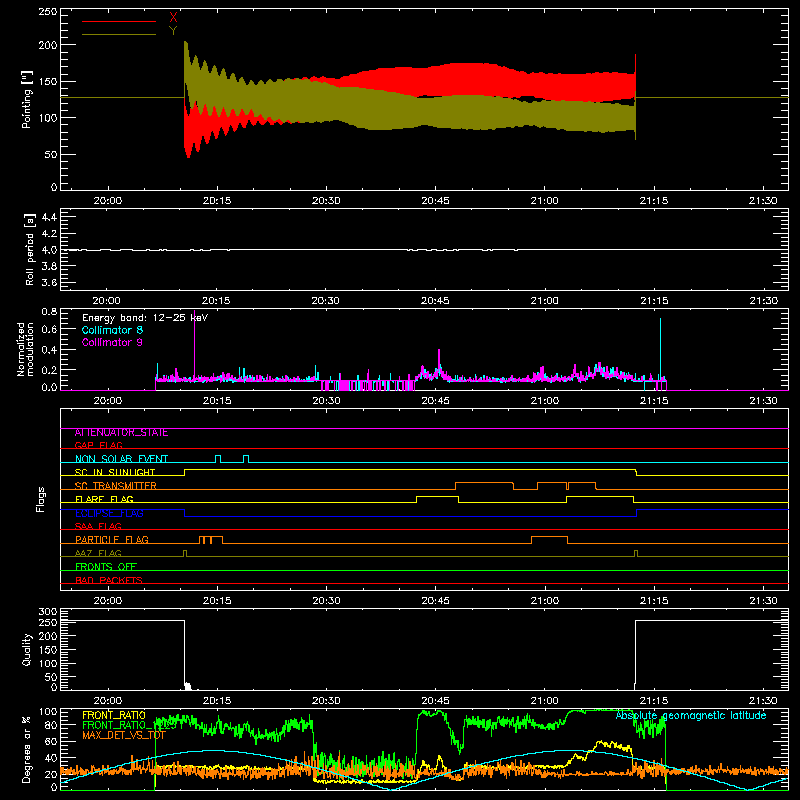Click the 20:00 tick under Quality plot
800x800 pixels.
tap(108, 701)
